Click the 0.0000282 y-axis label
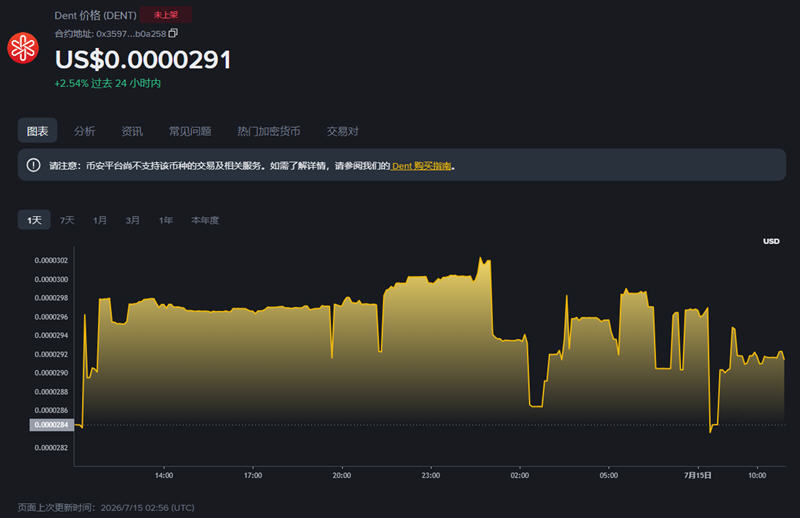The image size is (800, 518). [51, 448]
